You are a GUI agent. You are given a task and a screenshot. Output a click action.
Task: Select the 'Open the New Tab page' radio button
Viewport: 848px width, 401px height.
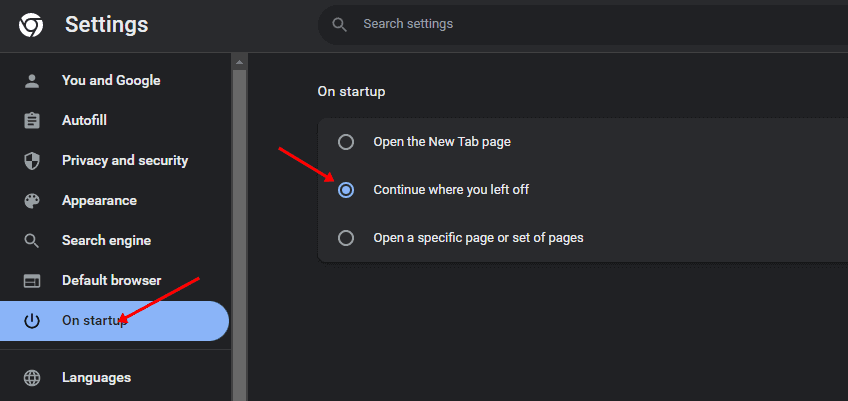(346, 142)
